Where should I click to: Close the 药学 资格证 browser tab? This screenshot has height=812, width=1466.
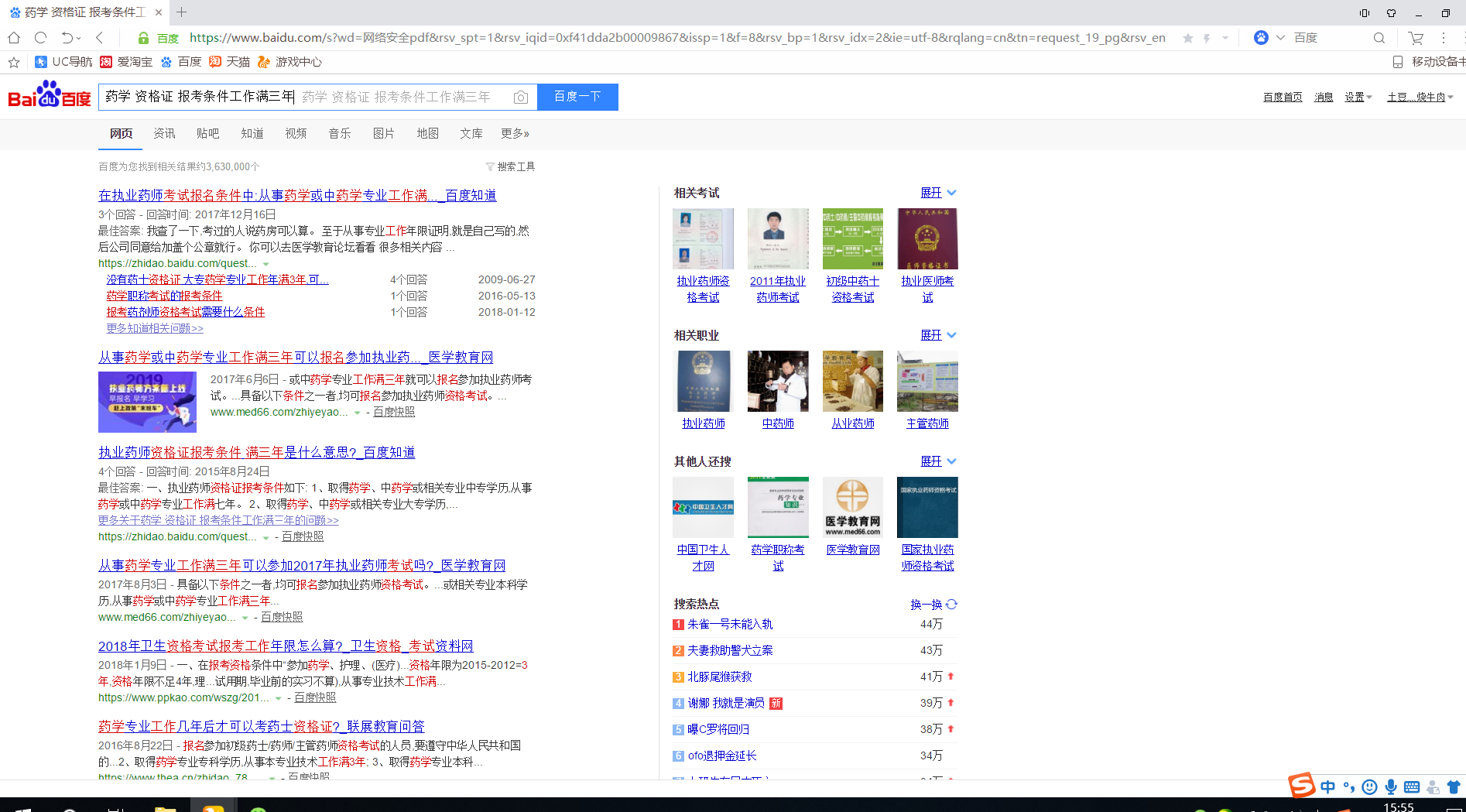(x=159, y=12)
